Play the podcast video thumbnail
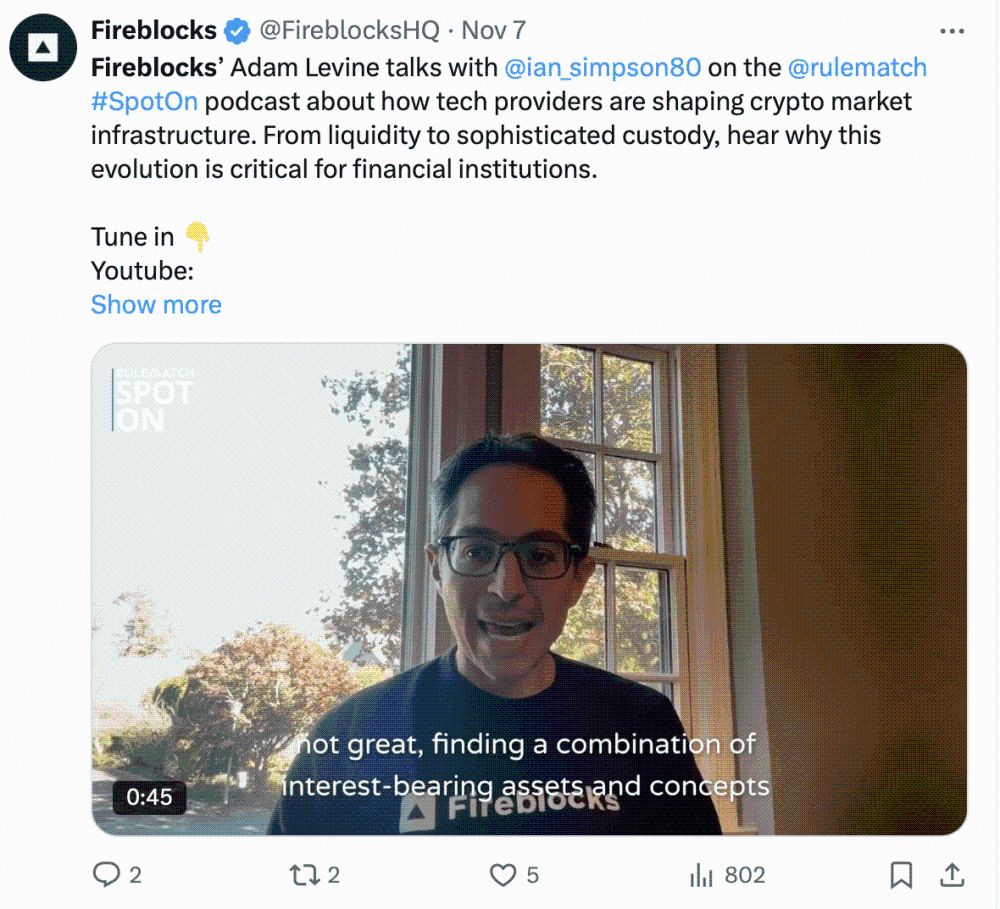 (x=529, y=588)
